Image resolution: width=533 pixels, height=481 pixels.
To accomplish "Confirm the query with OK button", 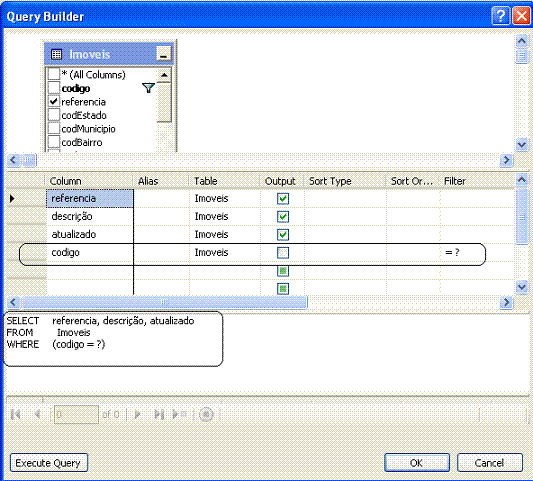I will click(x=417, y=463).
